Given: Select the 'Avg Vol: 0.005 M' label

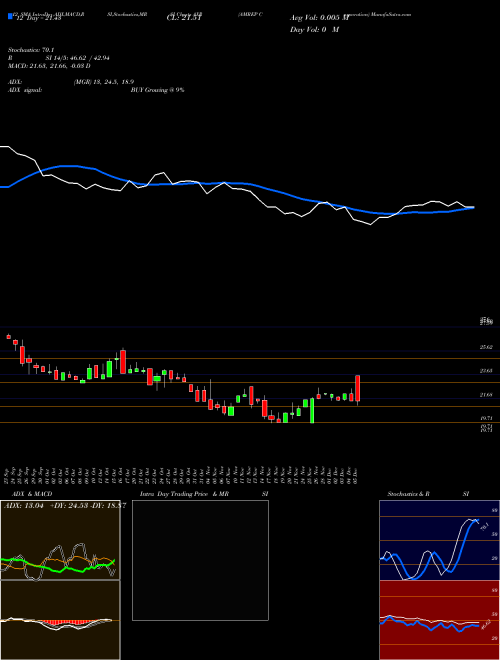Looking at the screenshot, I should (320, 18).
